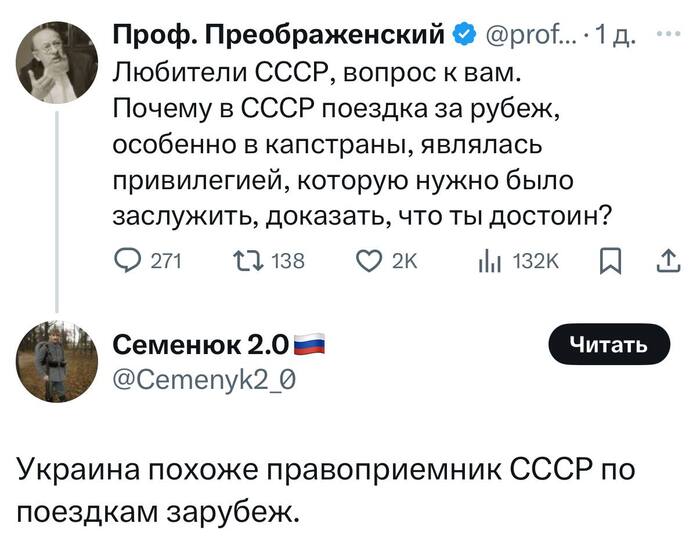700x552 pixels.
Task: Bookmark this tweet
Action: point(609,261)
